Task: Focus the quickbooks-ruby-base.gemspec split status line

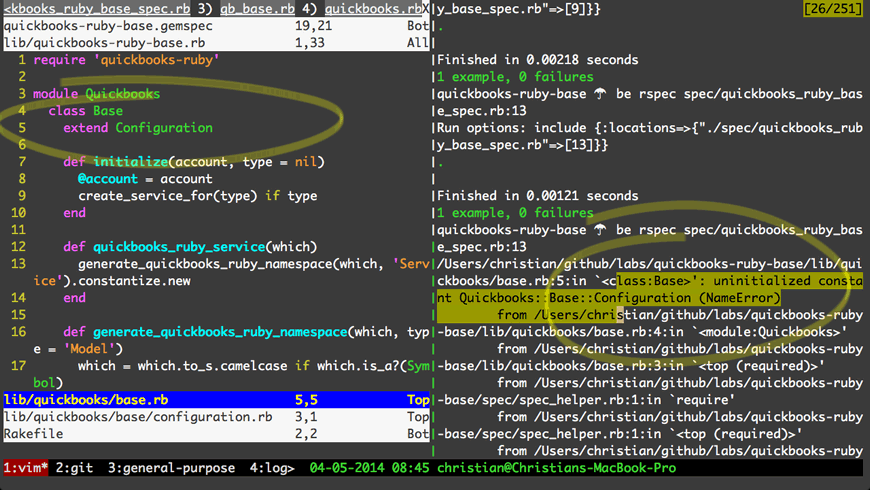Action: pos(216,26)
